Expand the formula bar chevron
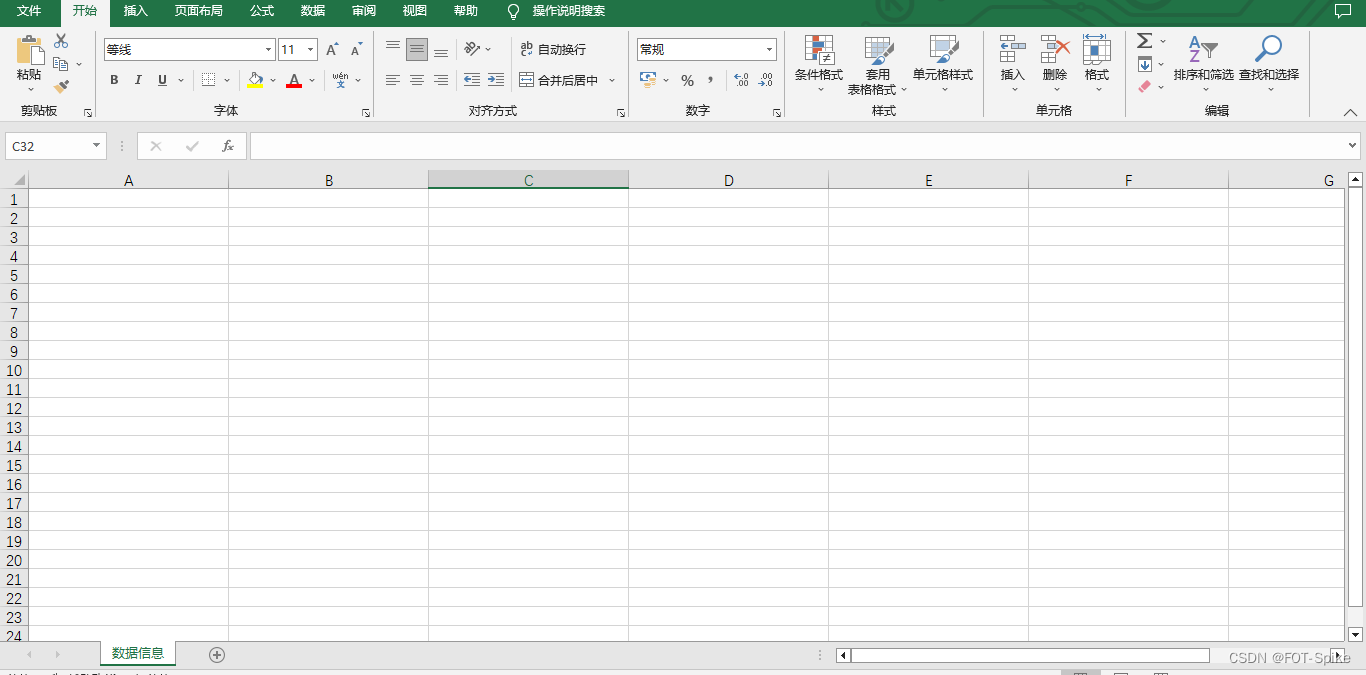This screenshot has width=1366, height=675. pyautogui.click(x=1353, y=146)
